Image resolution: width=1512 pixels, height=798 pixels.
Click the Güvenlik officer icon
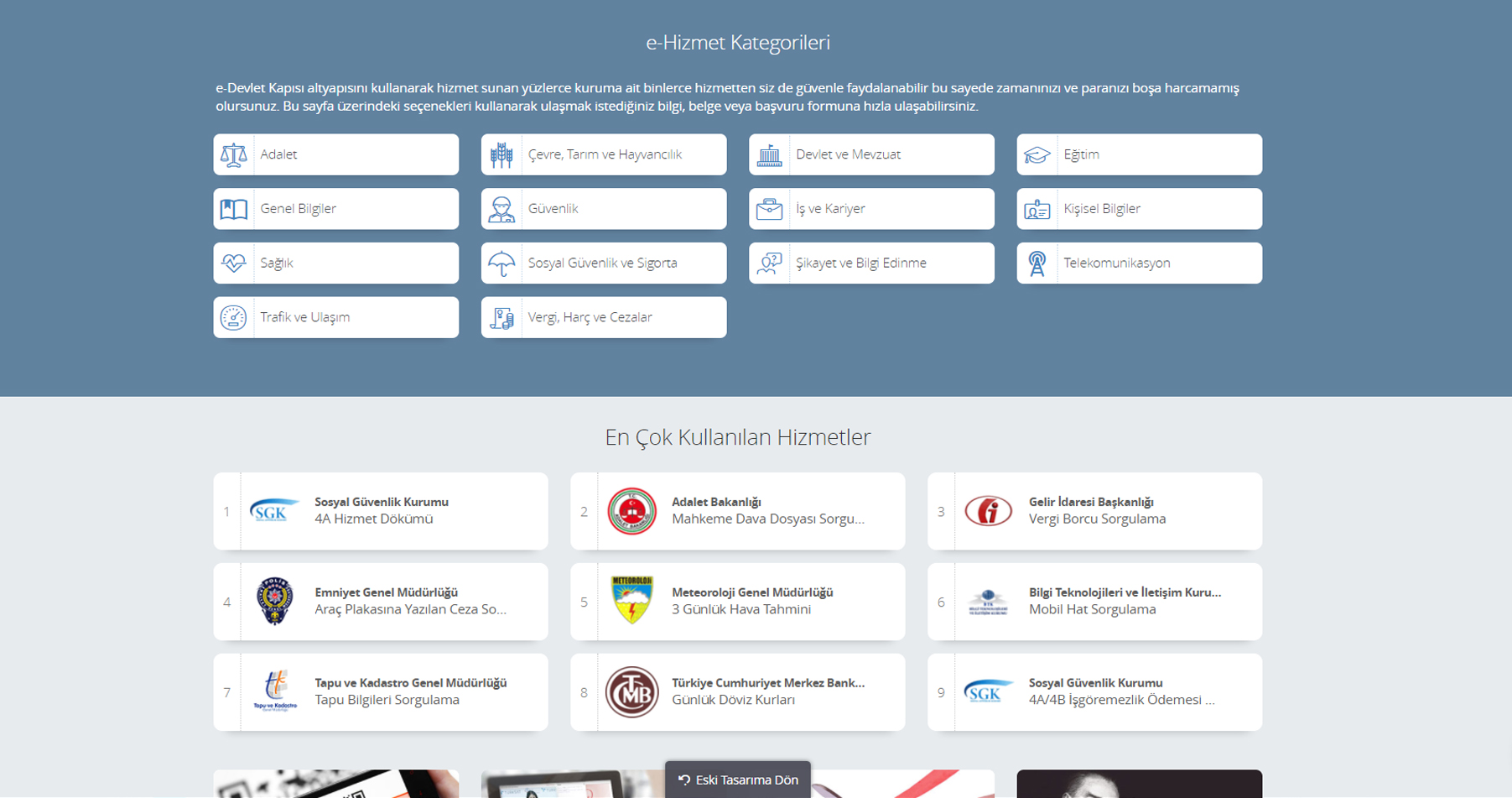501,209
